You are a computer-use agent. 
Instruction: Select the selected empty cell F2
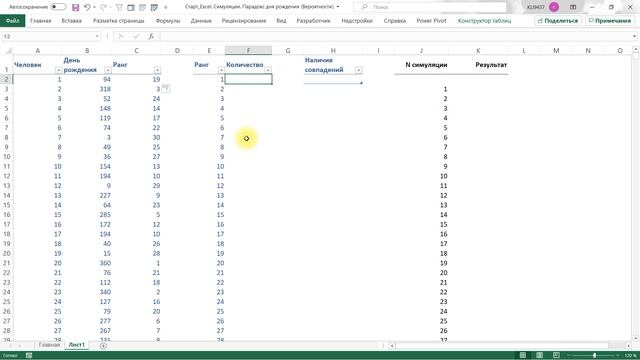point(248,79)
